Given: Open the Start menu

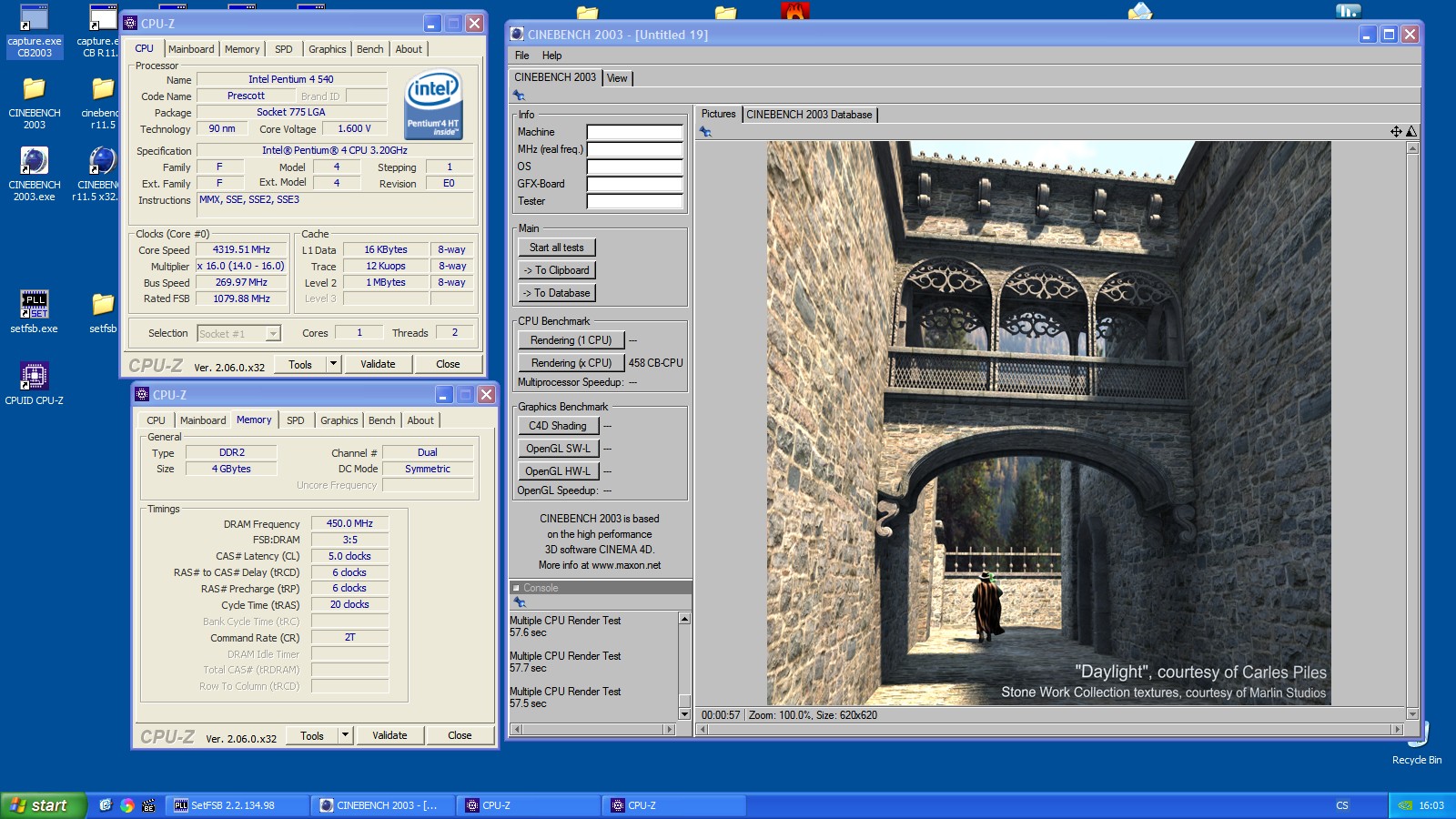Looking at the screenshot, I should point(44,805).
